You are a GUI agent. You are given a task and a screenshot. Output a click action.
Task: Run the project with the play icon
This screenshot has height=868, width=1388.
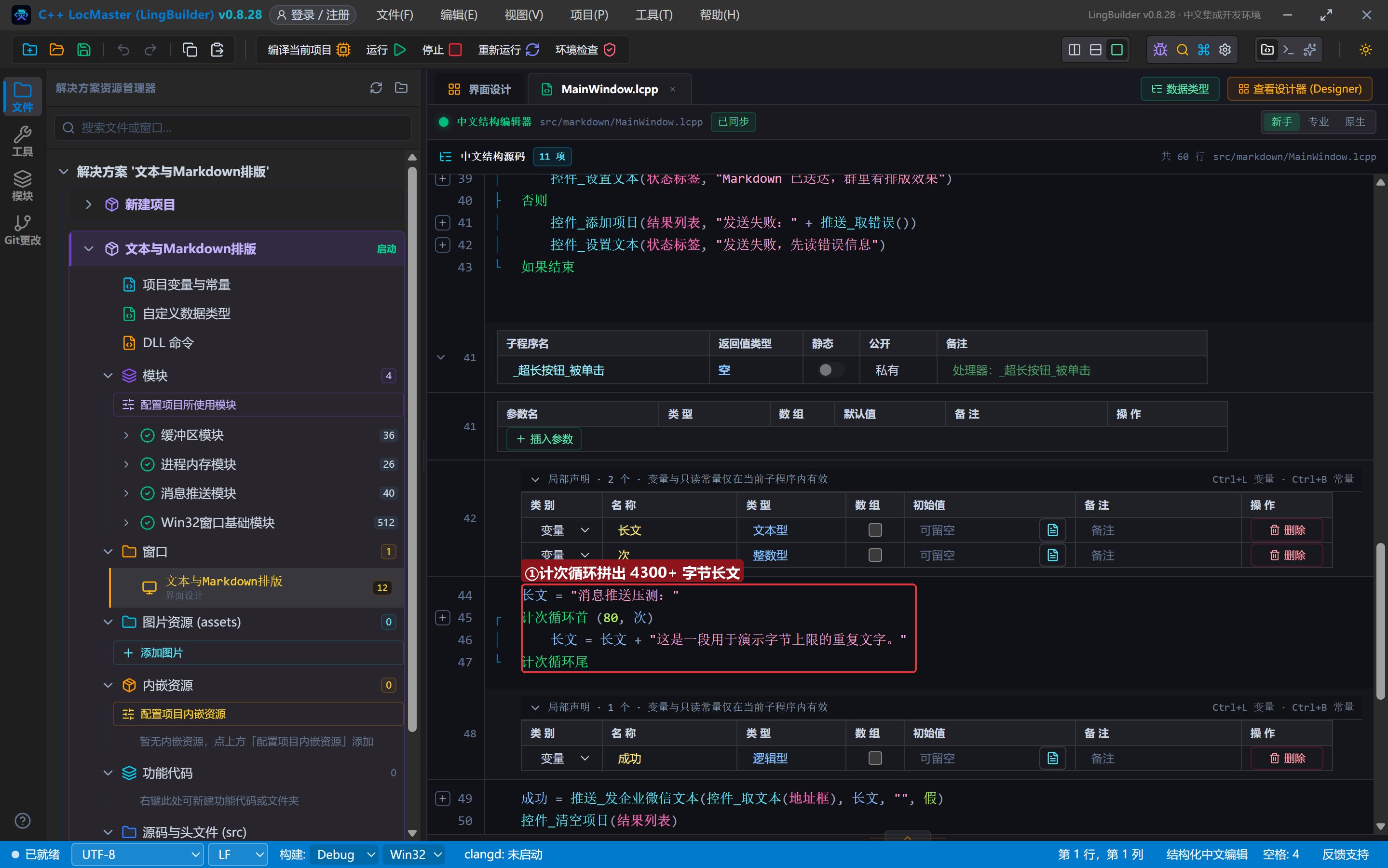[x=400, y=50]
